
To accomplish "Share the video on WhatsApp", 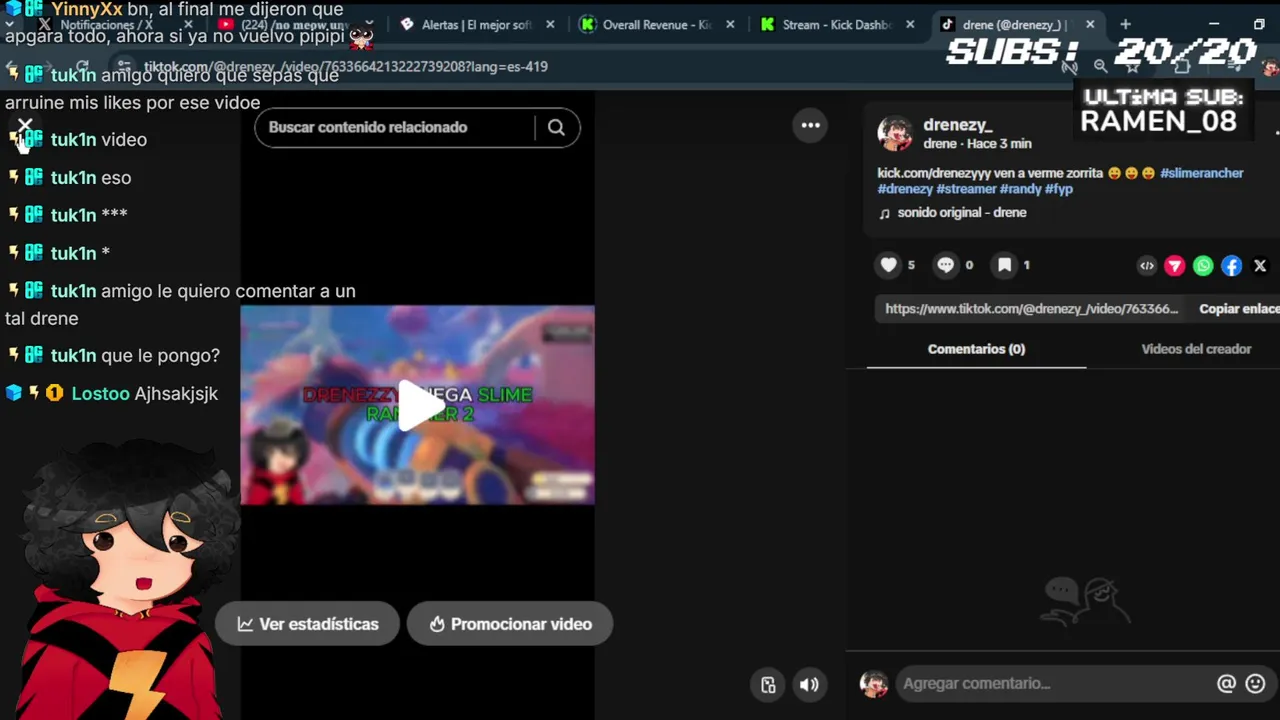I will coord(1203,266).
